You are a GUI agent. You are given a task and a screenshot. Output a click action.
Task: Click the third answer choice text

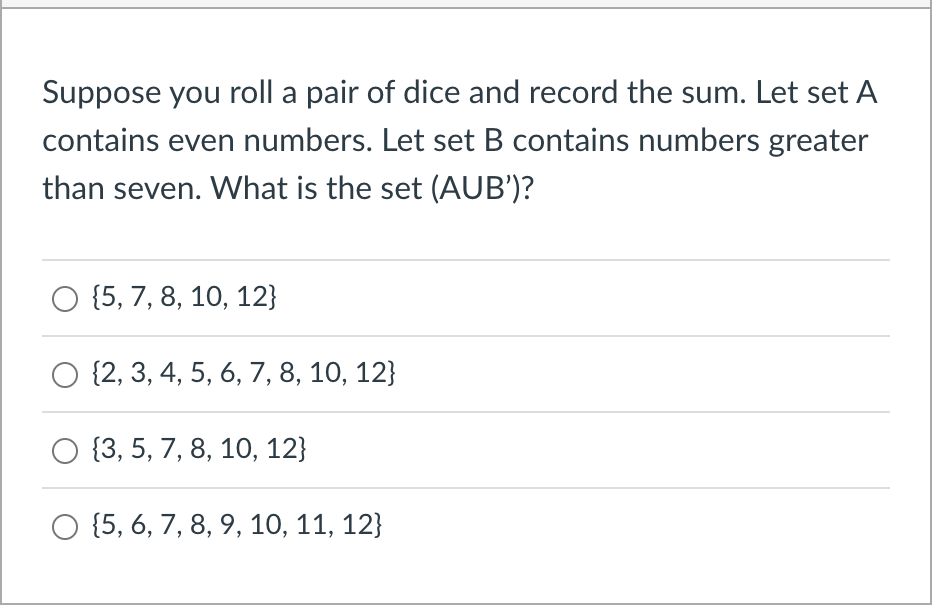click(x=198, y=451)
